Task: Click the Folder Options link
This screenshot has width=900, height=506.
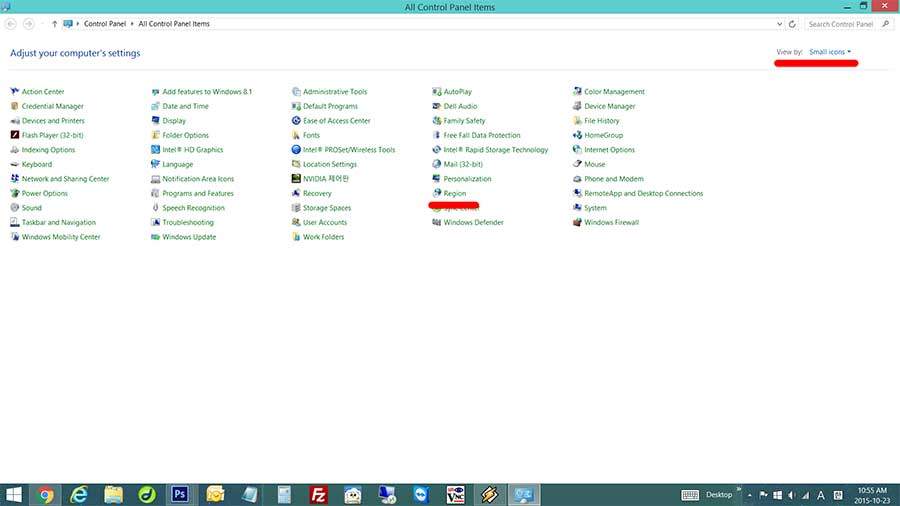Action: pyautogui.click(x=185, y=135)
